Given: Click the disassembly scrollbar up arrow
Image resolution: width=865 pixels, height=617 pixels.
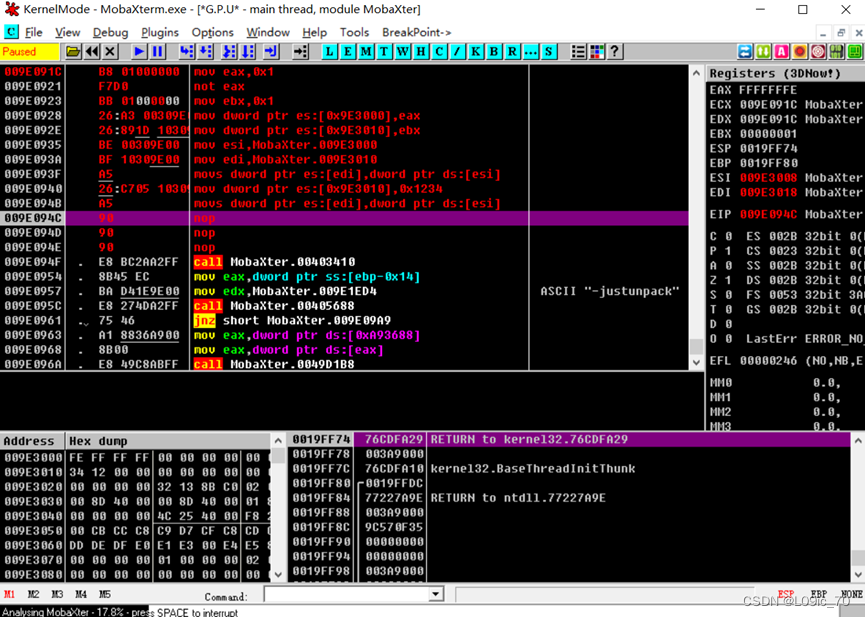Looking at the screenshot, I should [x=696, y=73].
